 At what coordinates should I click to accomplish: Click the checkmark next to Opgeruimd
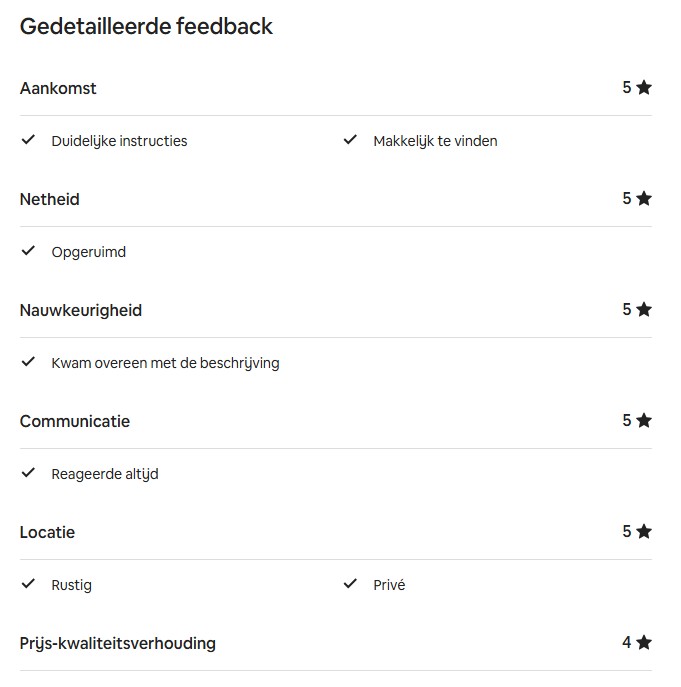(x=29, y=251)
